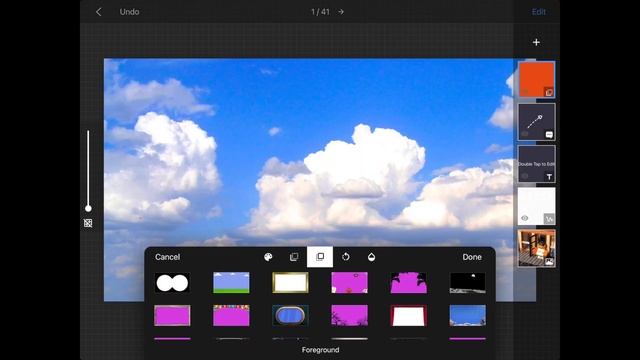Choose the magenta plant silhouettes foreground
Viewport: 640px width, 360px height.
(349, 316)
